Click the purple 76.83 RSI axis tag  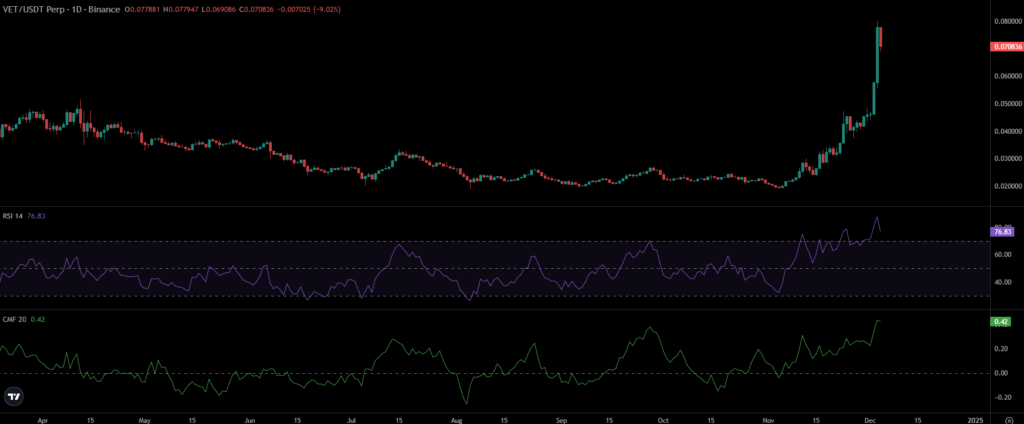click(1001, 231)
